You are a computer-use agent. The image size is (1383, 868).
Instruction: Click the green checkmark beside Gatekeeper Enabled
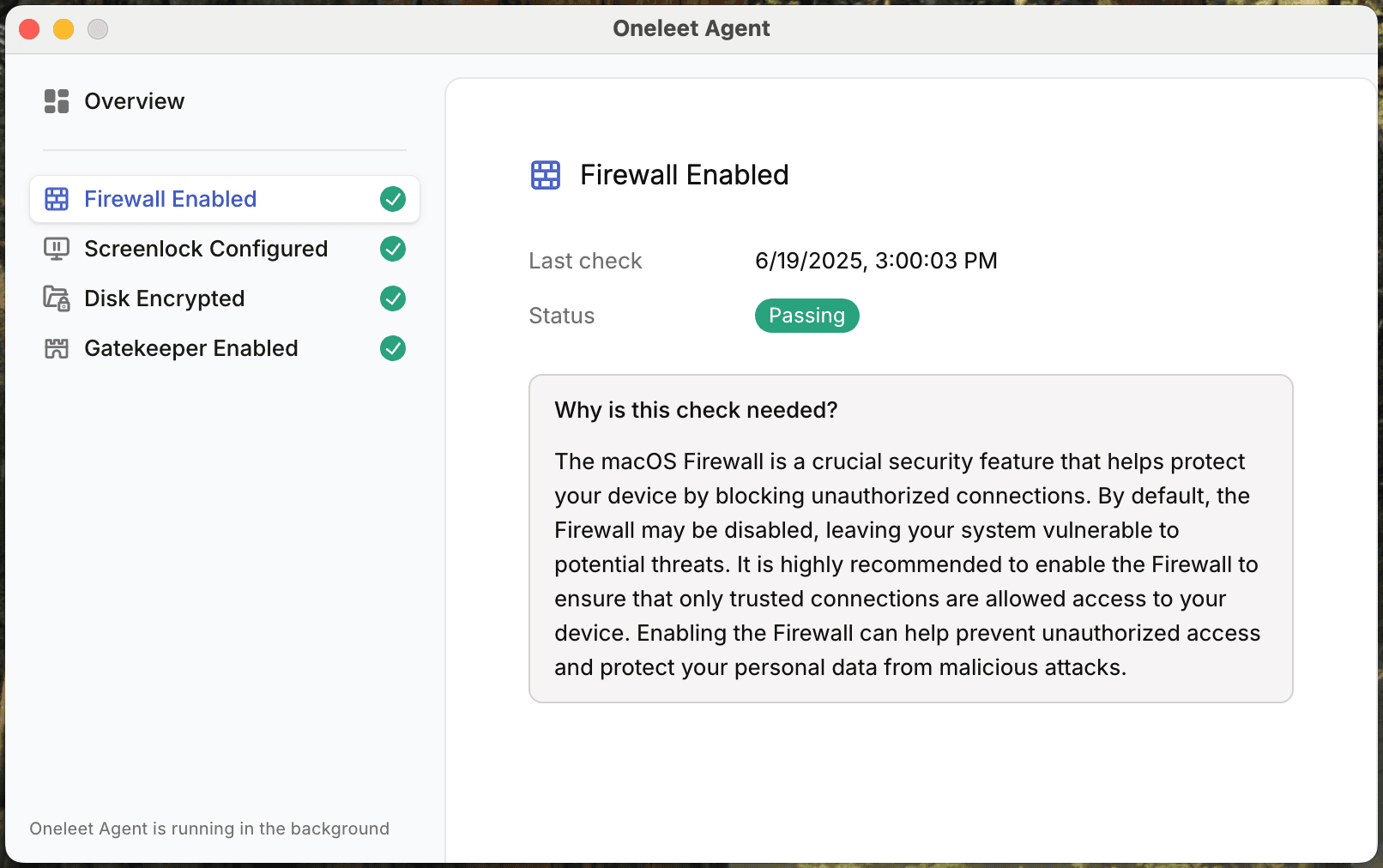[393, 348]
